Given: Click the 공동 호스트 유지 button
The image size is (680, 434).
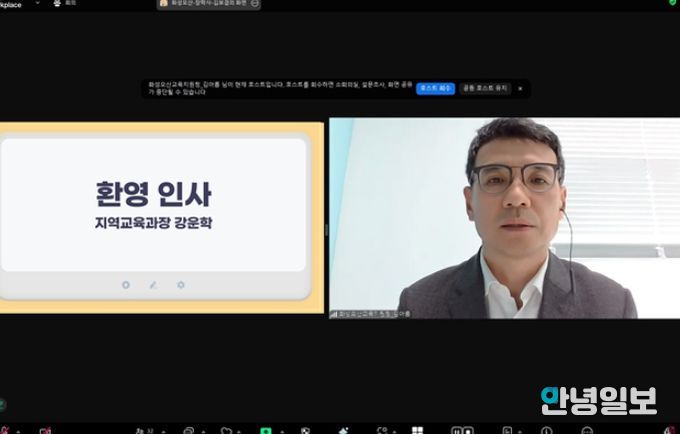Looking at the screenshot, I should coord(485,88).
